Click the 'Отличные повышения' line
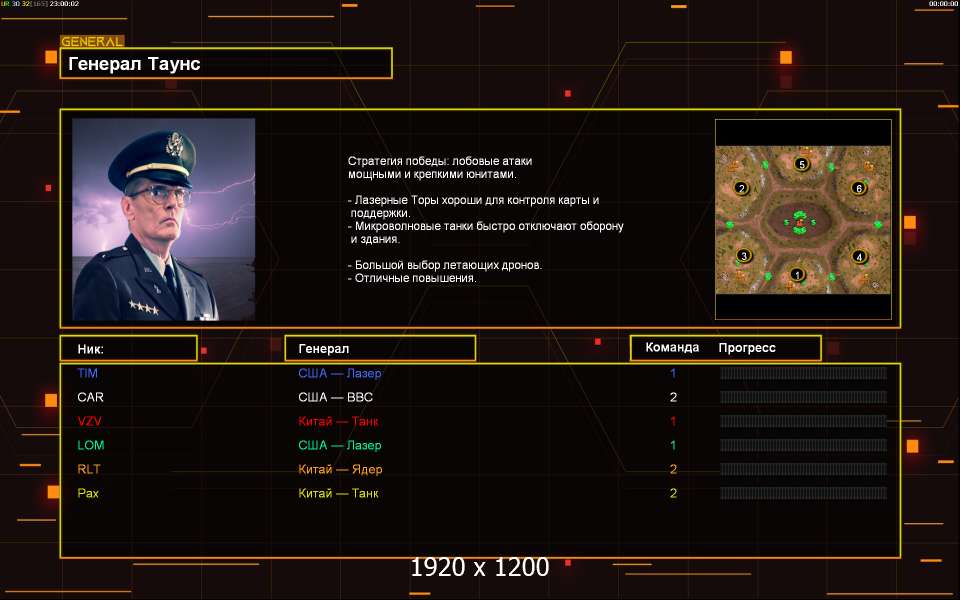This screenshot has height=600, width=960. [412, 278]
